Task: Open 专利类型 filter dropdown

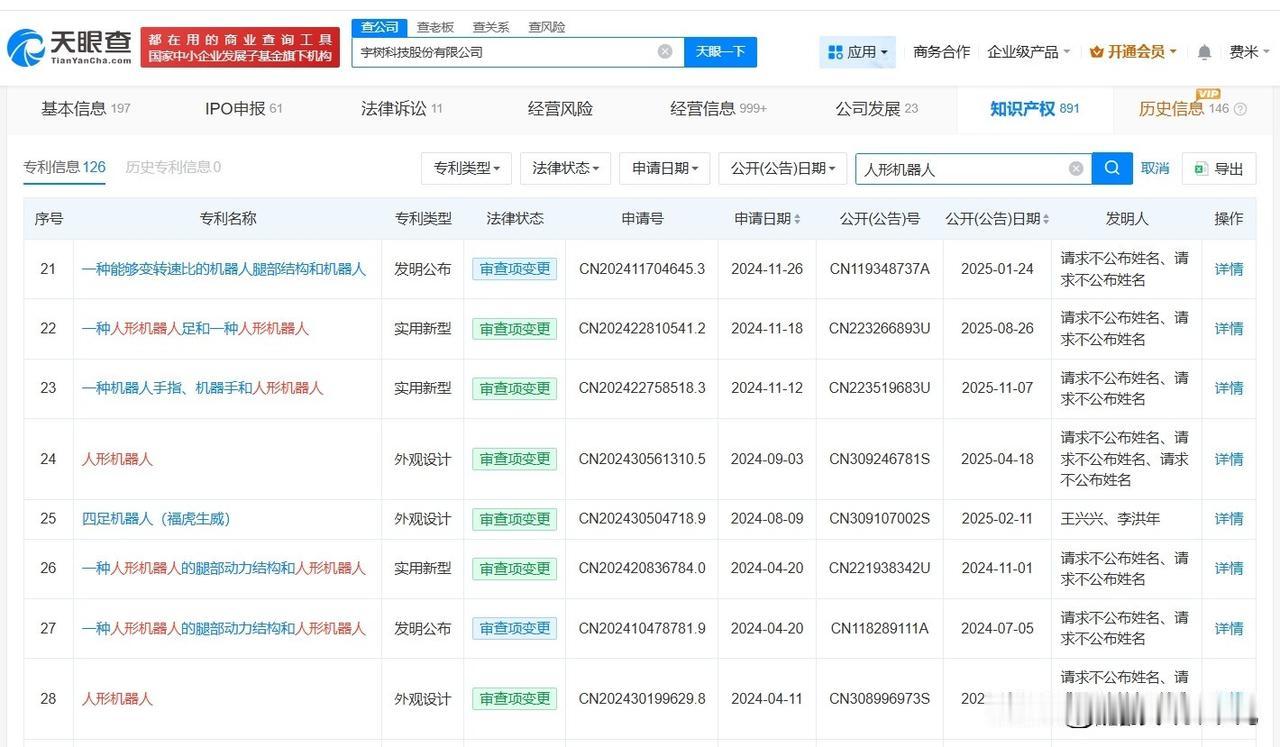Action: point(466,168)
